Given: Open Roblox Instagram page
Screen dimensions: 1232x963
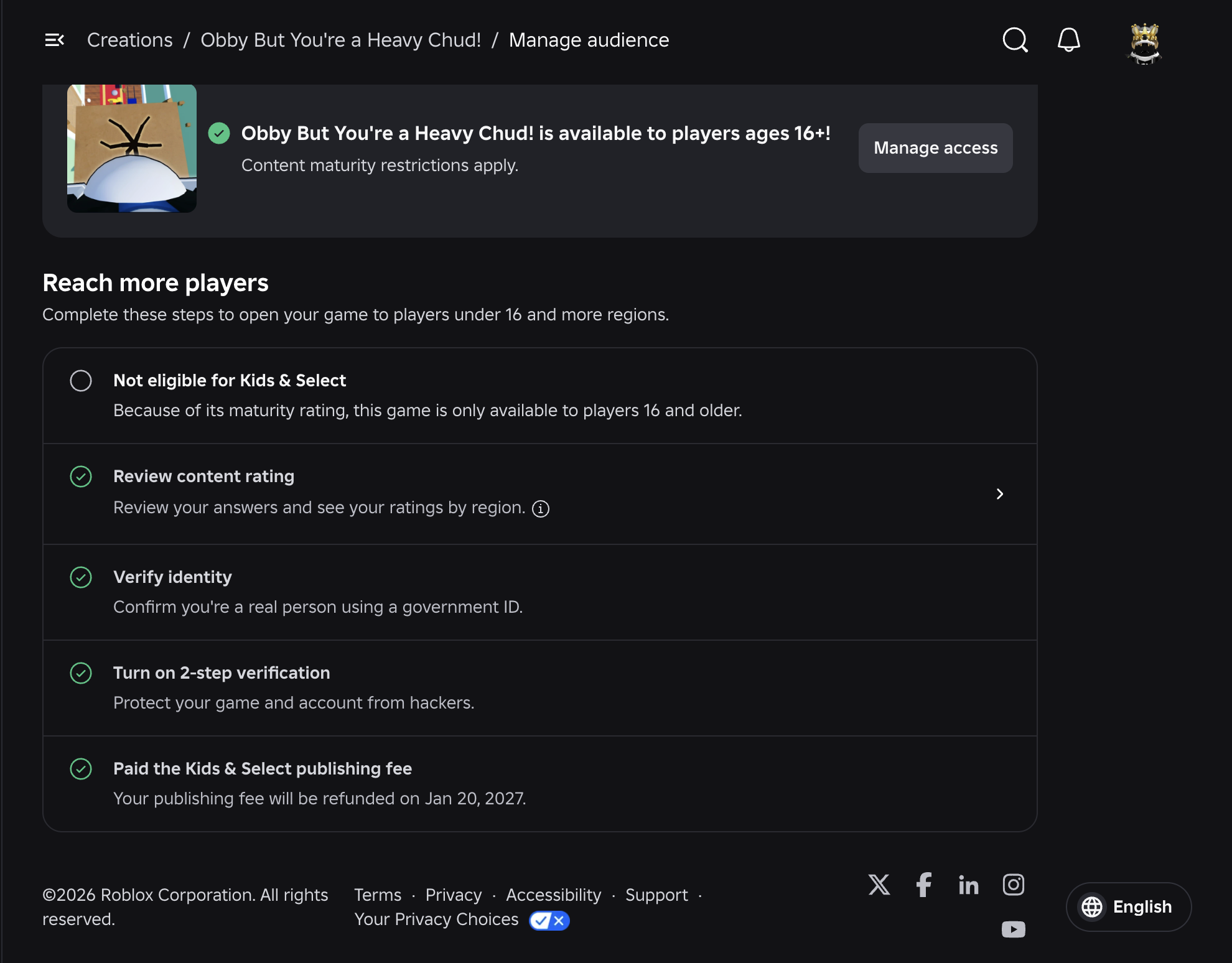Looking at the screenshot, I should (1014, 884).
